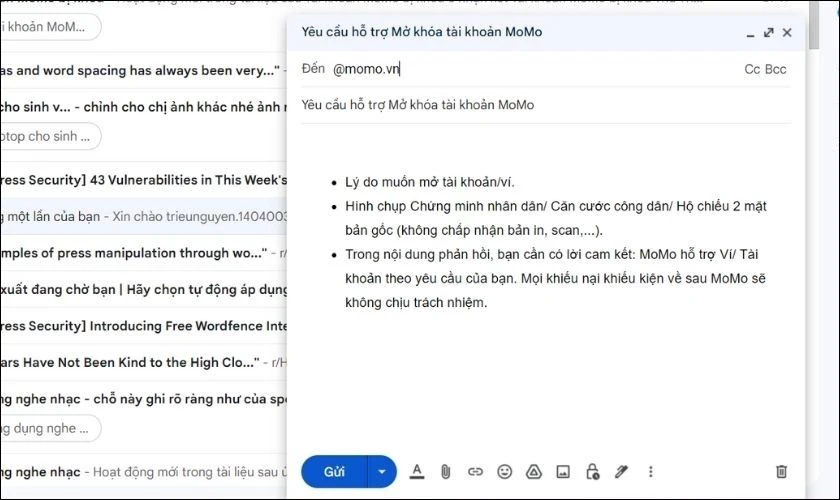Add Cc recipients
The height and width of the screenshot is (500, 840).
pyautogui.click(x=752, y=69)
